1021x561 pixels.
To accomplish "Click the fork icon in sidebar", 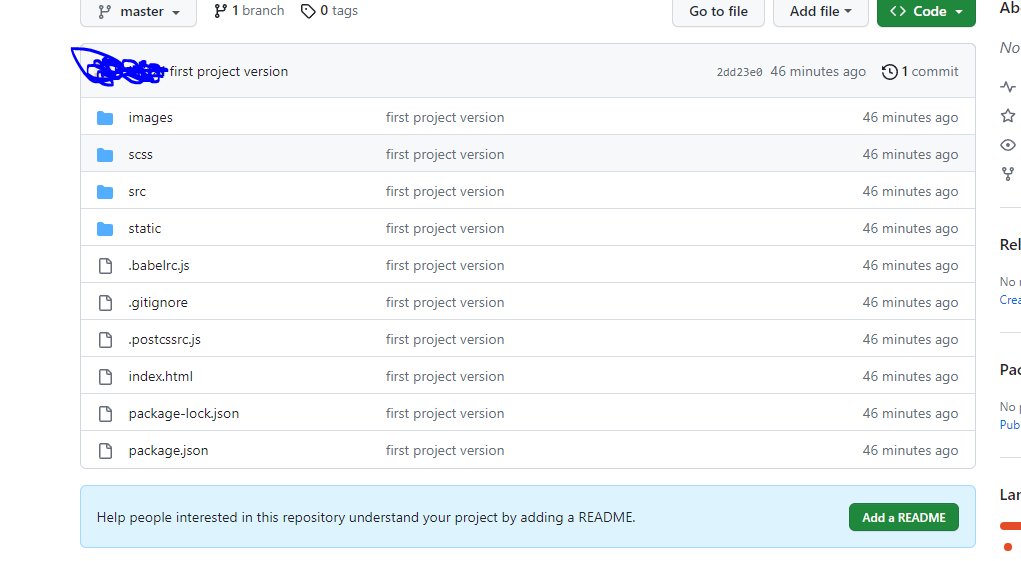I will [1008, 174].
